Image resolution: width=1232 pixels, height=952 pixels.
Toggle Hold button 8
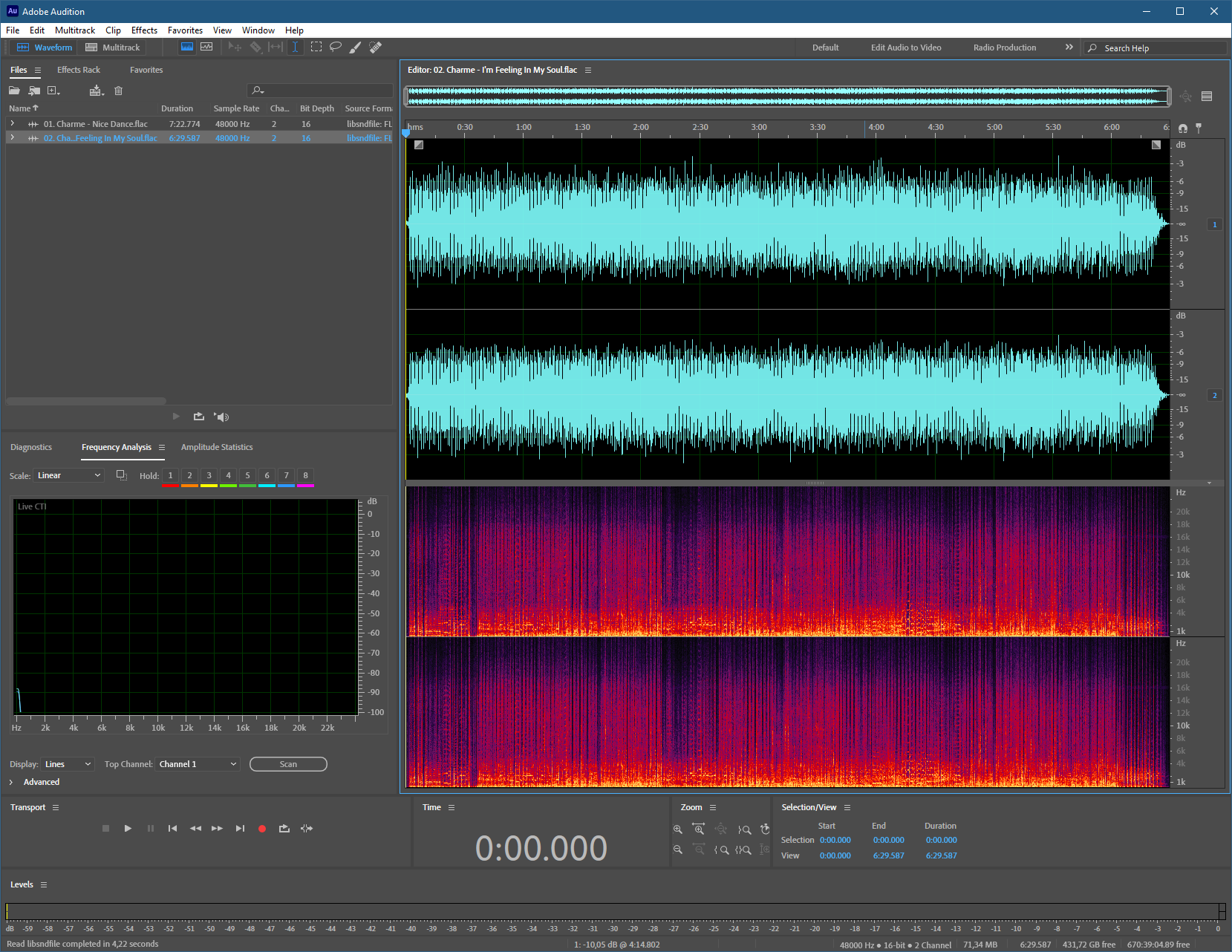(x=305, y=475)
